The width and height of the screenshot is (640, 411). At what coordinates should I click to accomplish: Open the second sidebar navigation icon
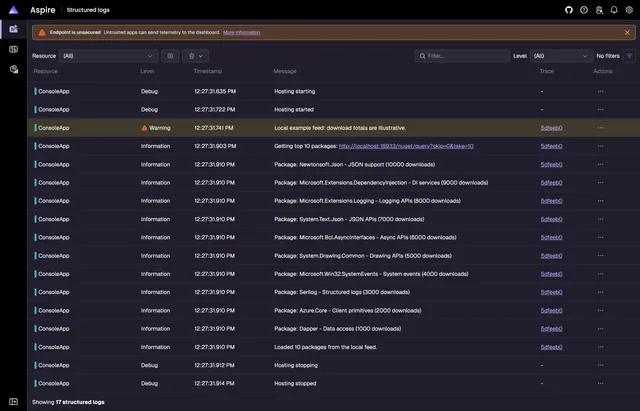coord(13,49)
